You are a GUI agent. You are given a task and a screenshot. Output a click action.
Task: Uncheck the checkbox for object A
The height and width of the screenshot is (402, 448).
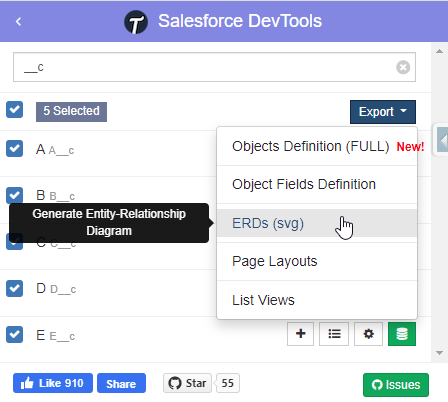(14, 148)
